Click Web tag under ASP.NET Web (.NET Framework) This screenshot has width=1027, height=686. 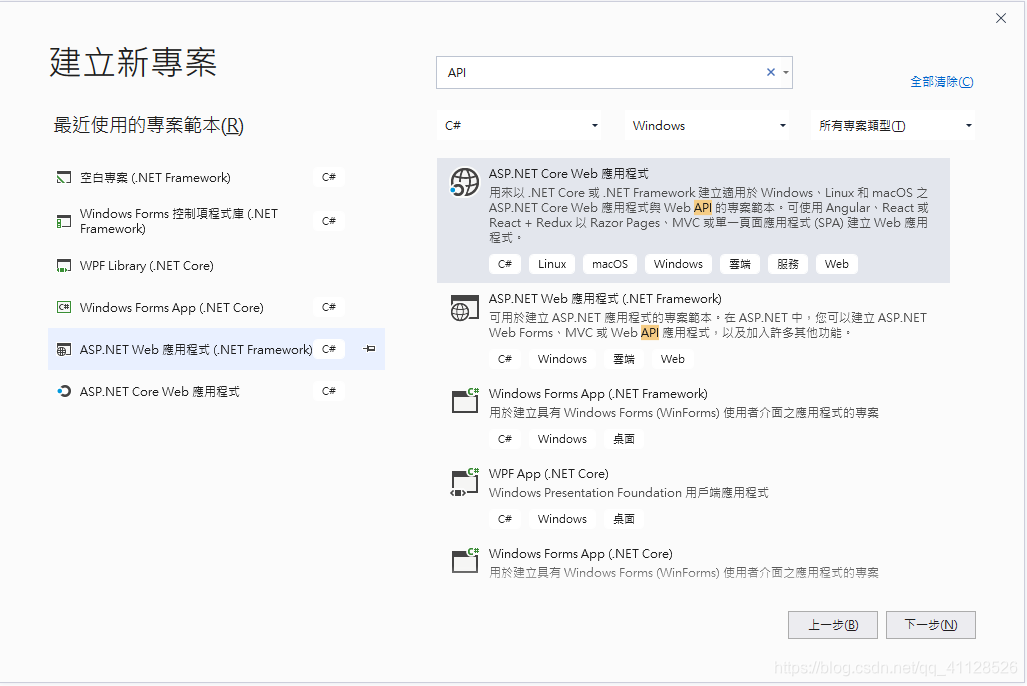673,359
